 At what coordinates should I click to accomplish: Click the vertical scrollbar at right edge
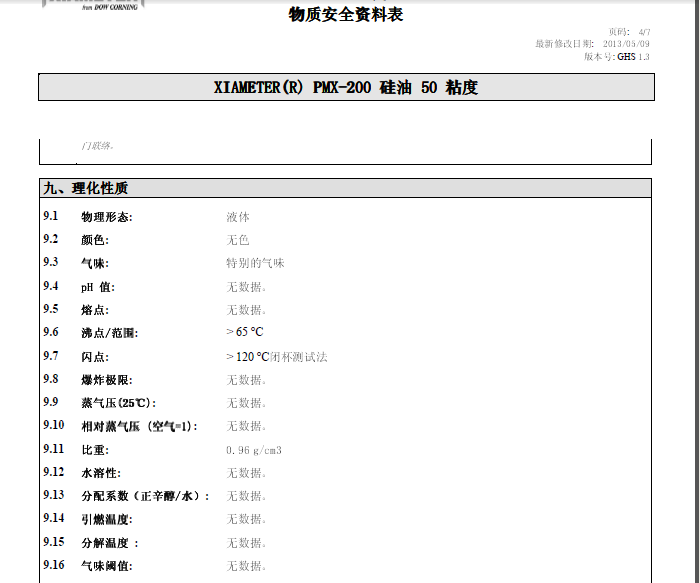pos(696,292)
